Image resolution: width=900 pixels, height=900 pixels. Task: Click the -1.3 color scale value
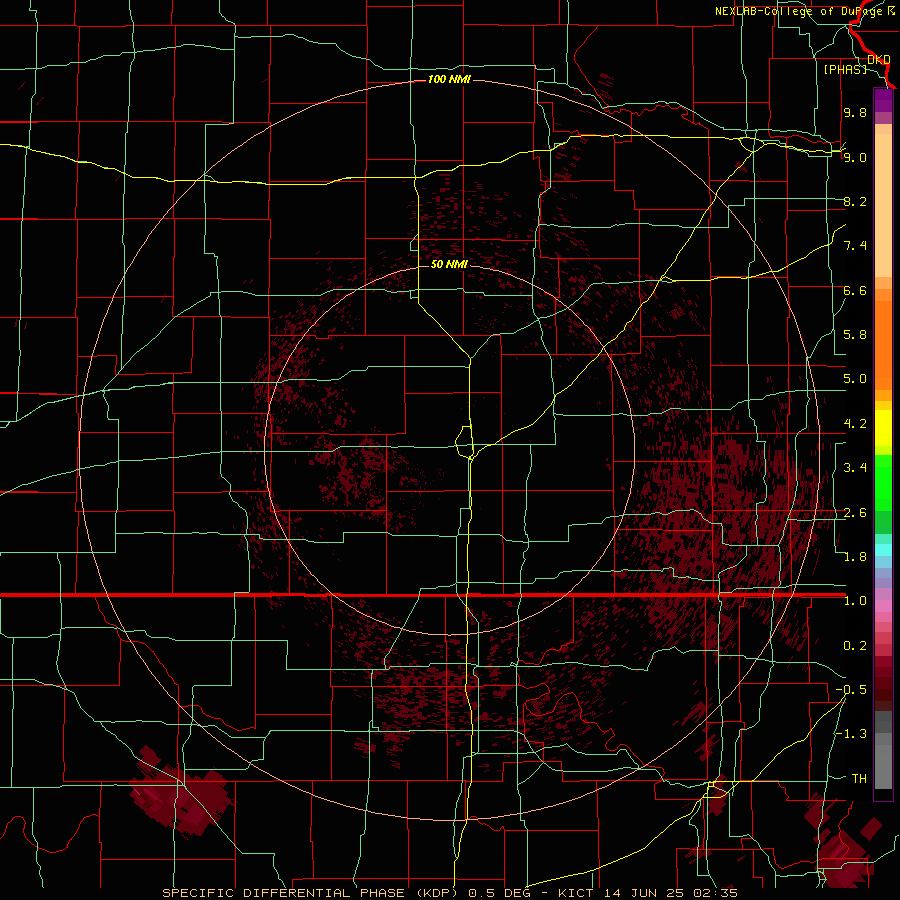851,734
